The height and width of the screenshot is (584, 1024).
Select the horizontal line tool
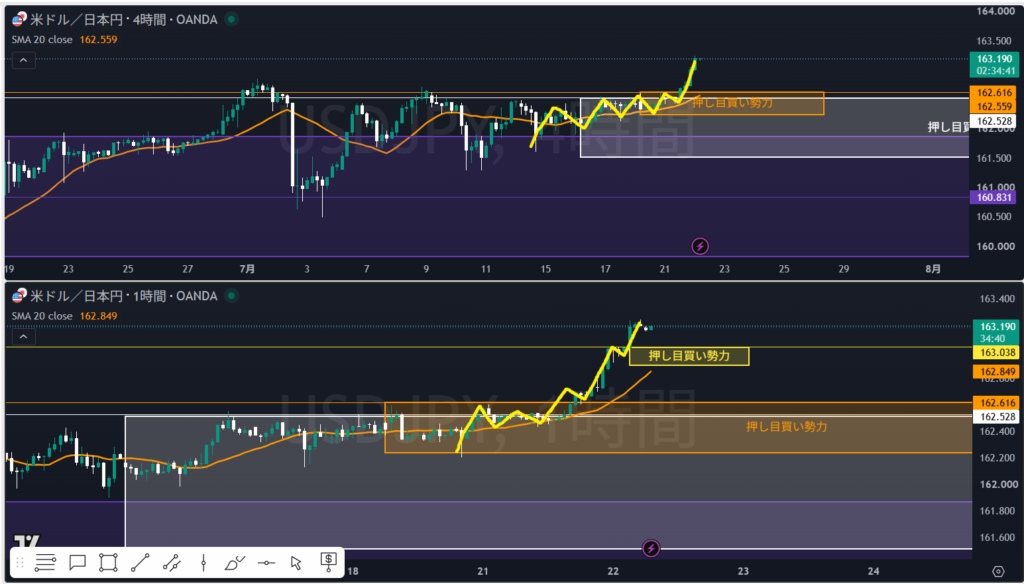click(266, 562)
